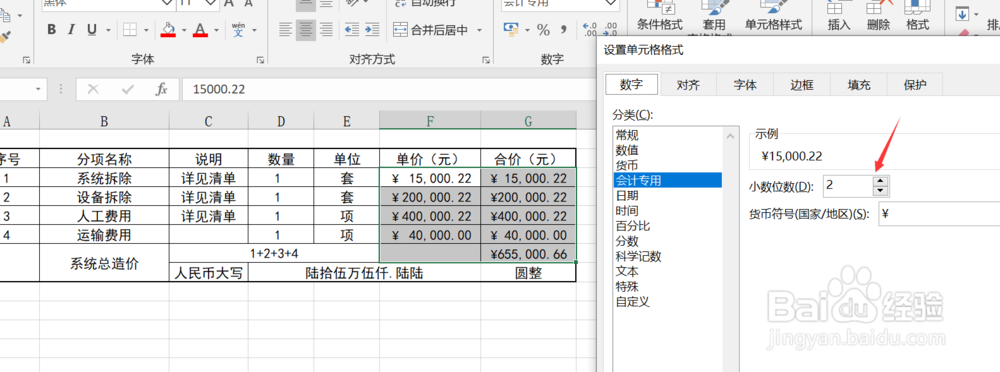Center text horizontally
The width and height of the screenshot is (1000, 372).
pos(305,29)
